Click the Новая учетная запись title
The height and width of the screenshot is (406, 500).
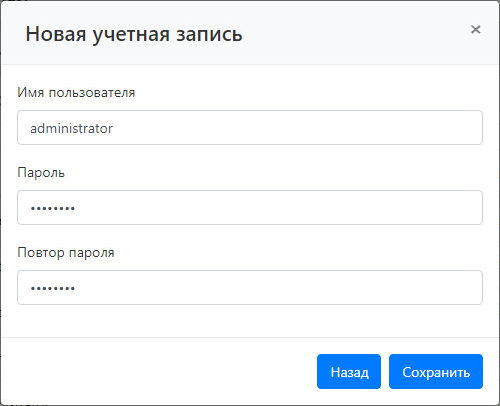coord(134,34)
